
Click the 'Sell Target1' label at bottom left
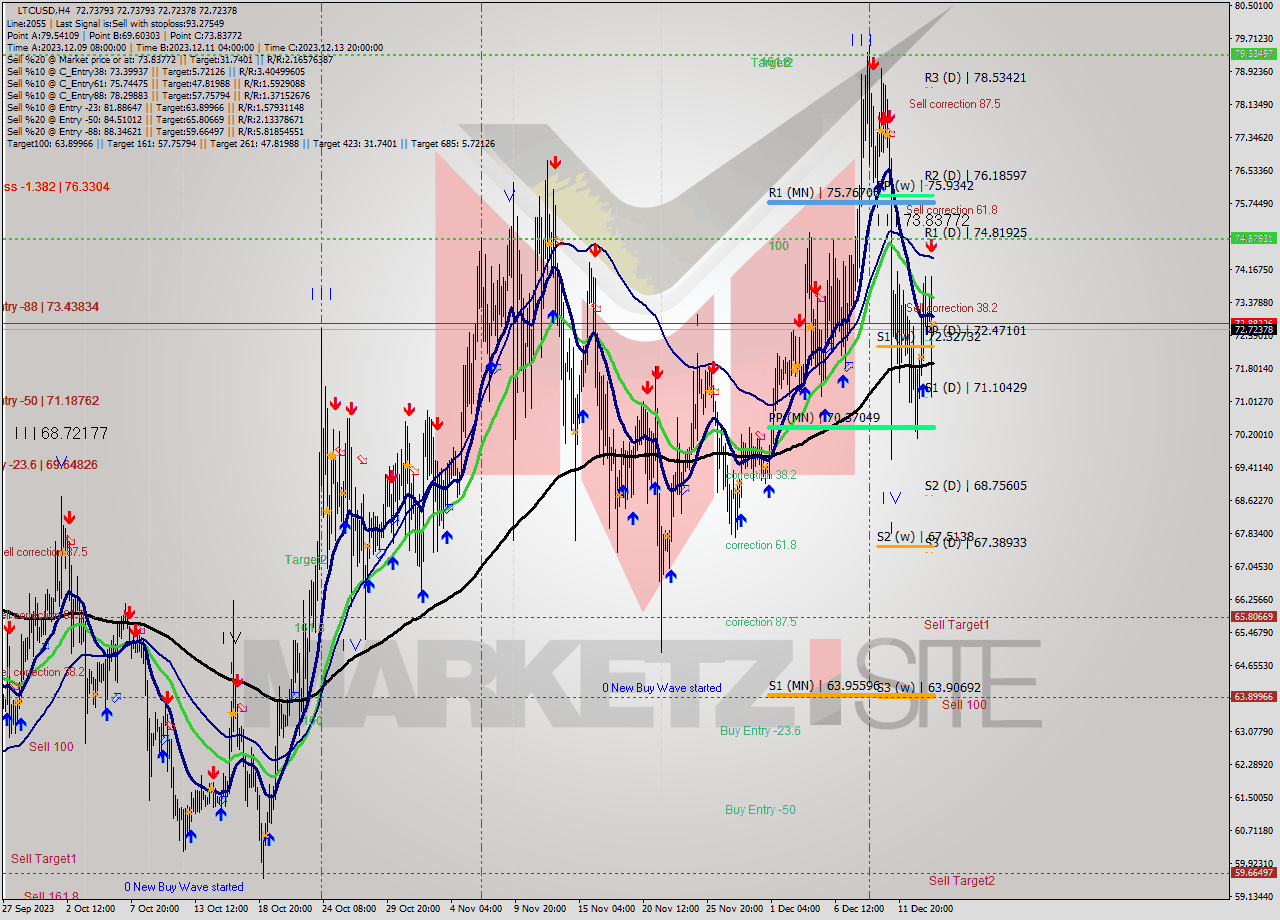44,858
